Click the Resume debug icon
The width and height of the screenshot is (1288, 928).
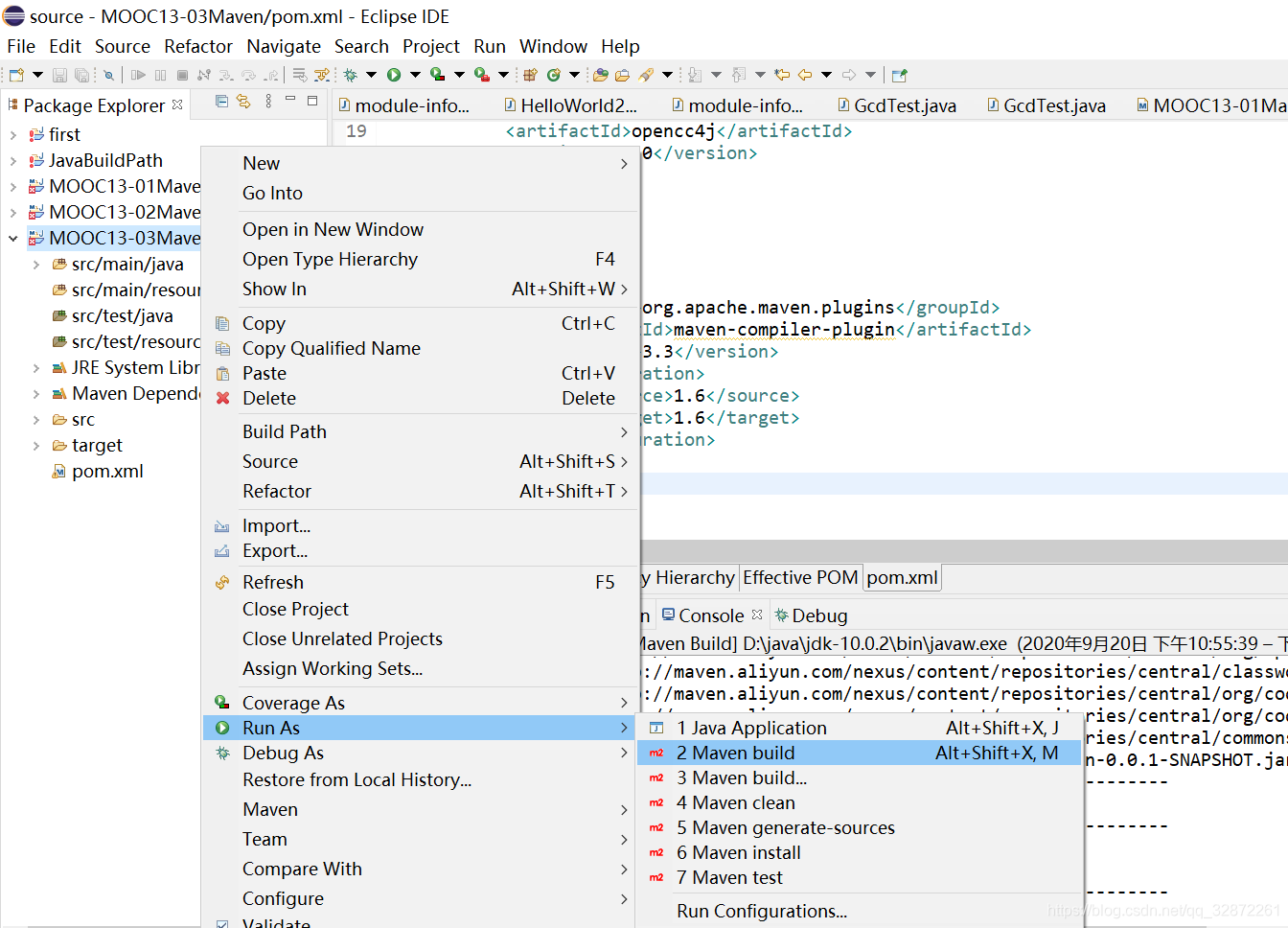[138, 75]
